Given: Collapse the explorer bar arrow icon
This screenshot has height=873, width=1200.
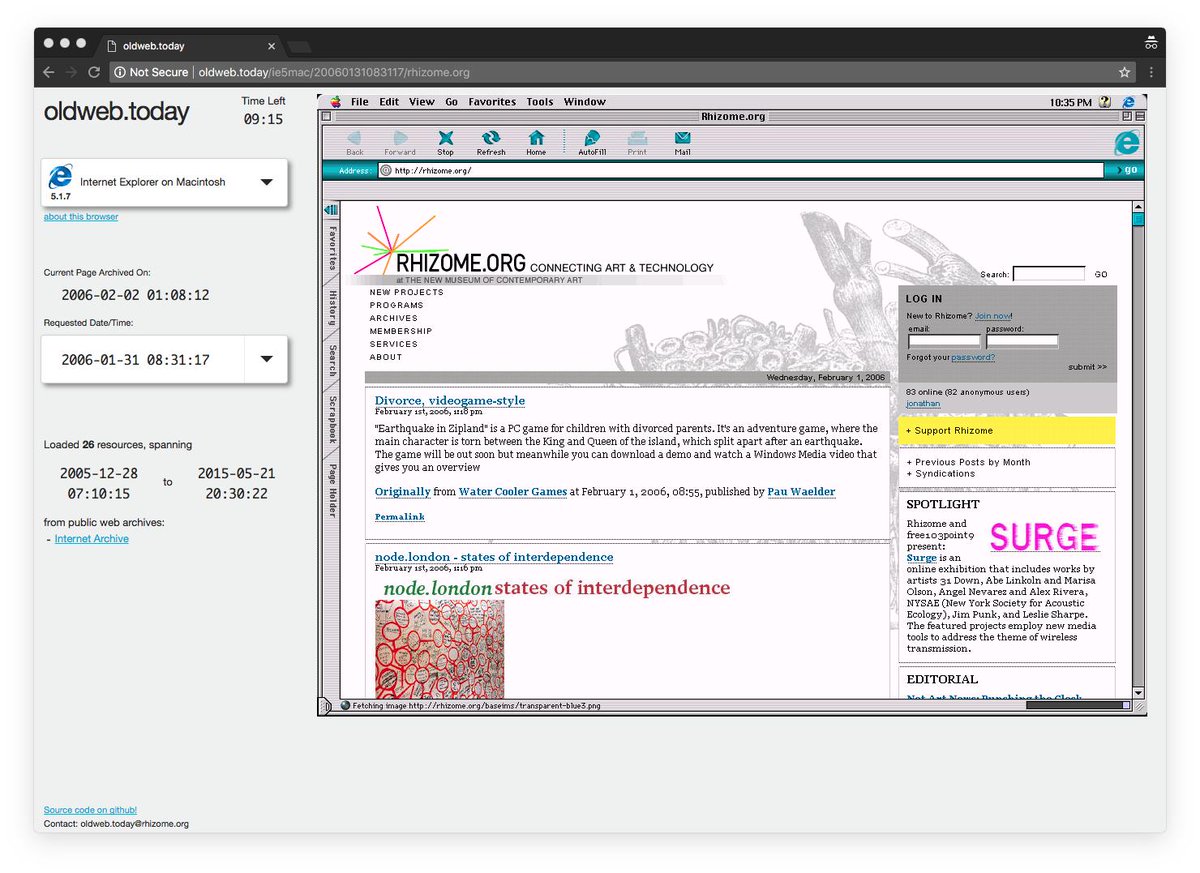Looking at the screenshot, I should click(331, 208).
